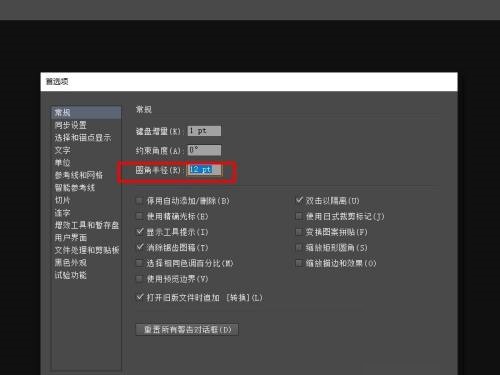Click the 圆角半径 field showing 12 pt

204,170
